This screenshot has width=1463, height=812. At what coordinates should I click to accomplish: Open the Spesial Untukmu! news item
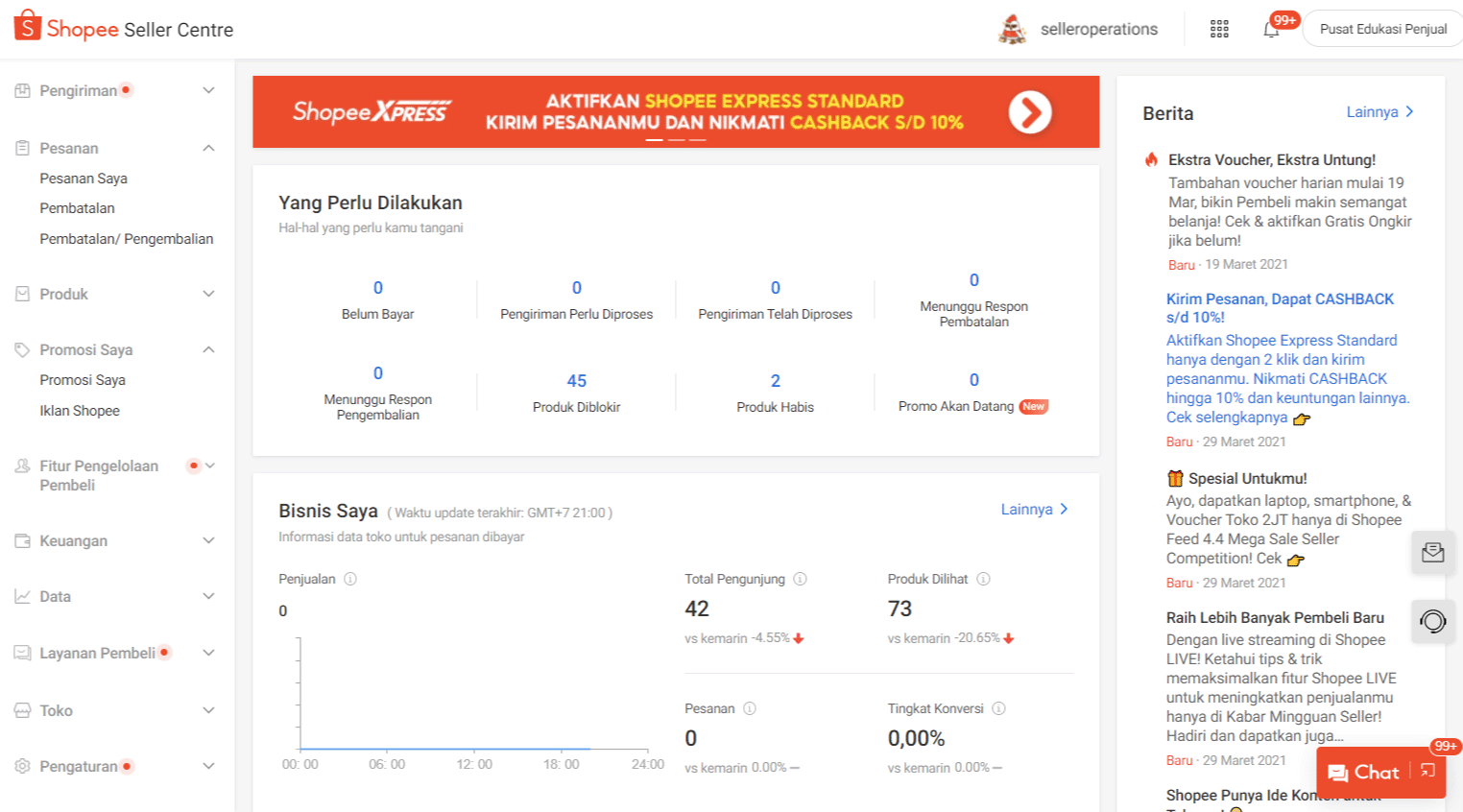click(1248, 479)
